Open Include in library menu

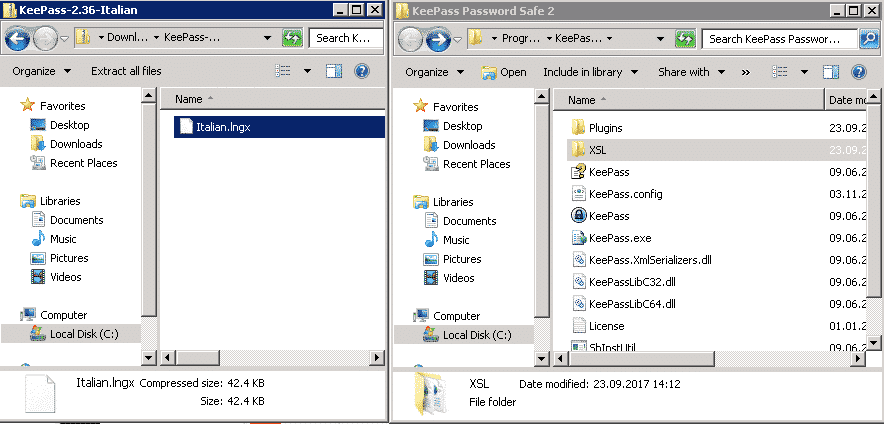590,72
